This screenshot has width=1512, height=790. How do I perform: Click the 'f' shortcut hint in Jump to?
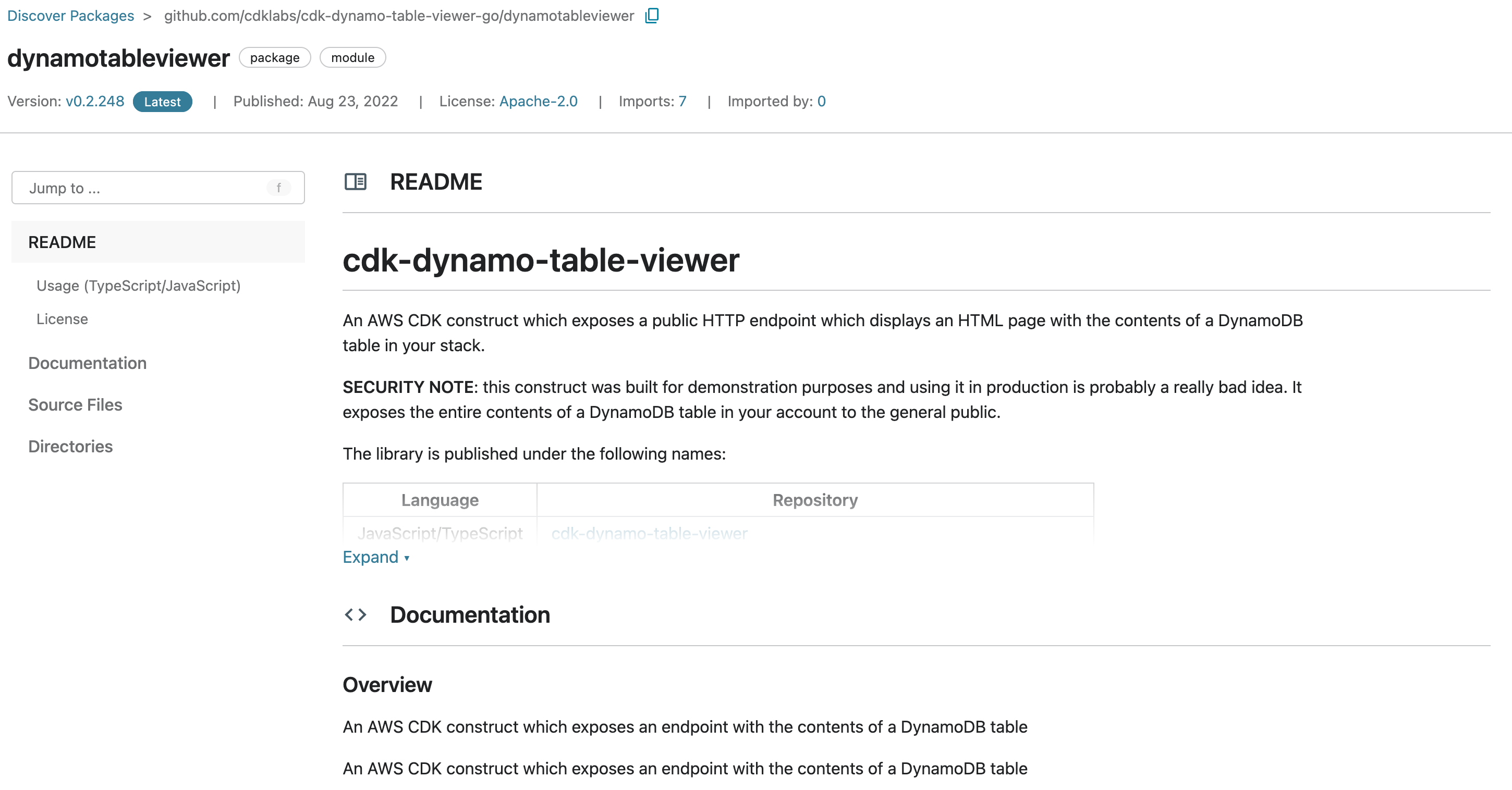pyautogui.click(x=279, y=188)
